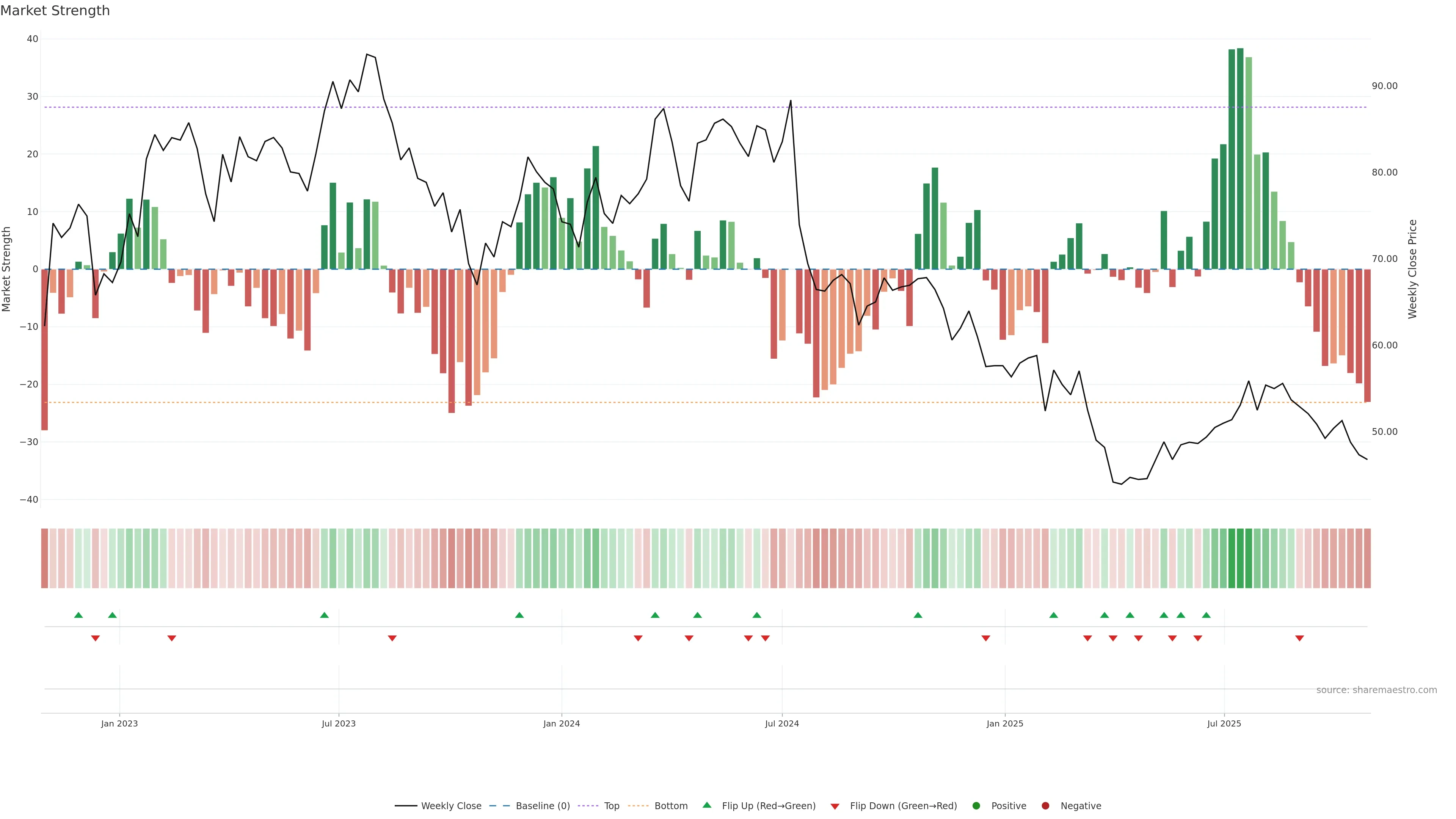
Task: Click the rightmost red flip-down triangle marker
Action: [x=1299, y=638]
